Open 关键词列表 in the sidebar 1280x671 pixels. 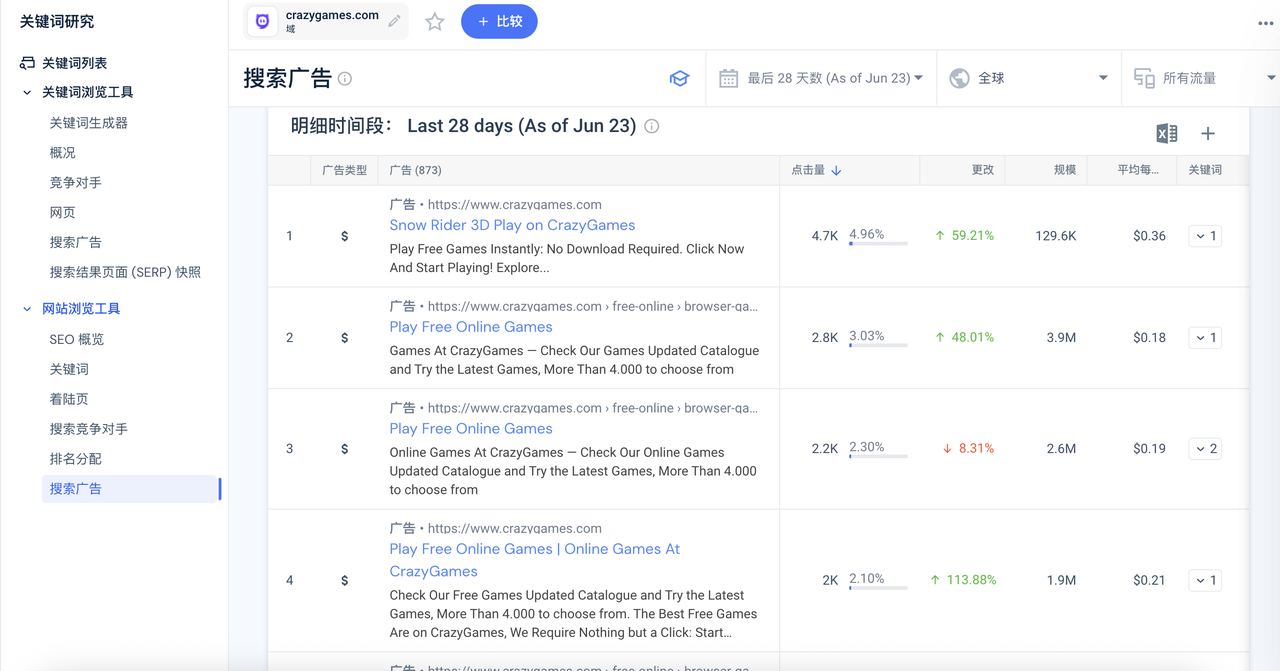[74, 63]
